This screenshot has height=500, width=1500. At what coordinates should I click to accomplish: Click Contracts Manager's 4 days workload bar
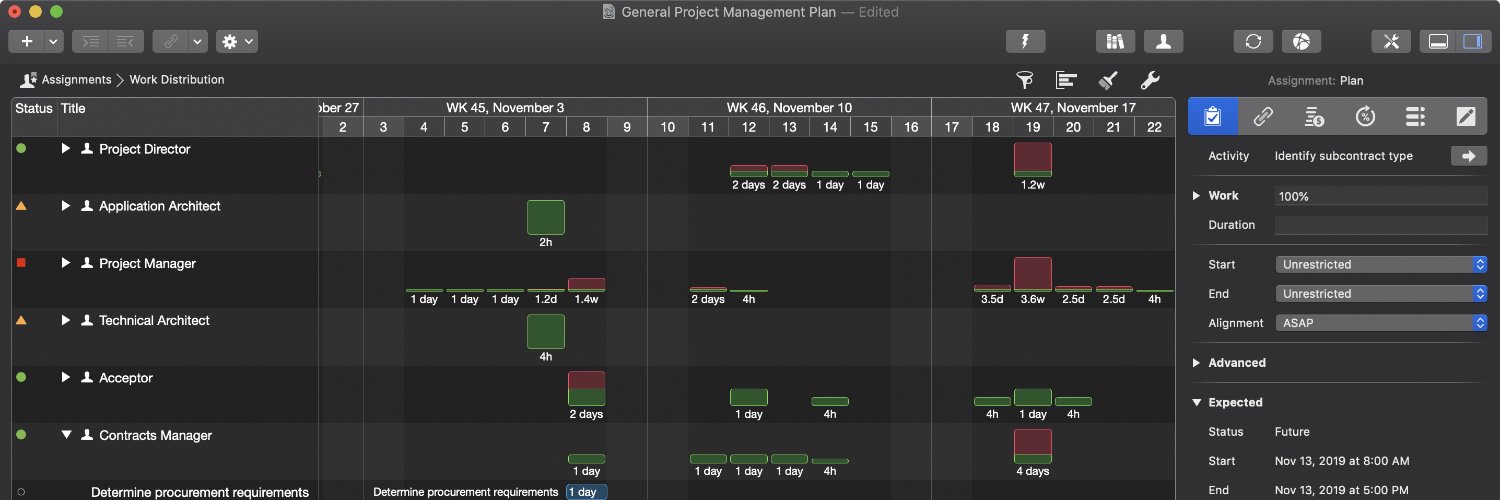(1033, 446)
